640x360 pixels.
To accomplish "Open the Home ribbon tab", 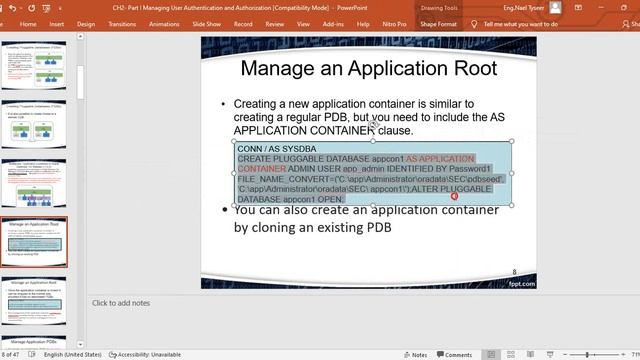I will [x=28, y=24].
